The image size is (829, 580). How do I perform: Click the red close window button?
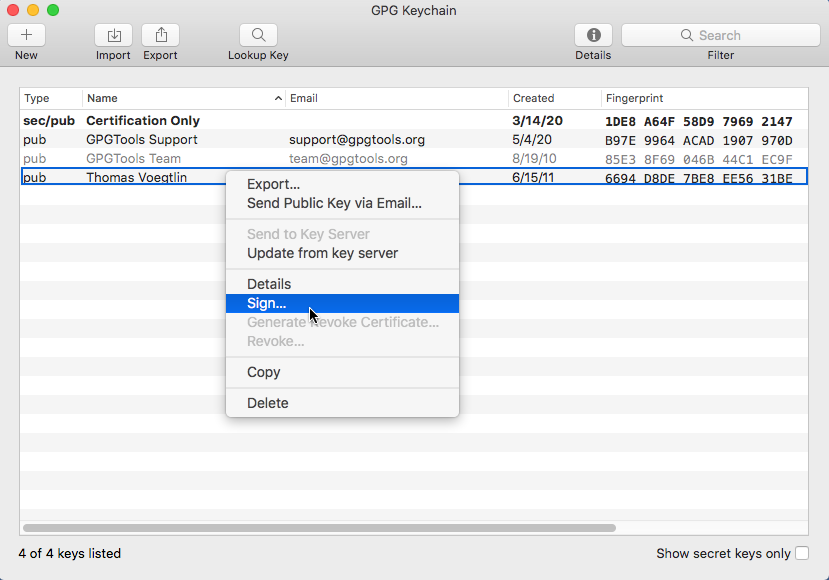tap(13, 10)
